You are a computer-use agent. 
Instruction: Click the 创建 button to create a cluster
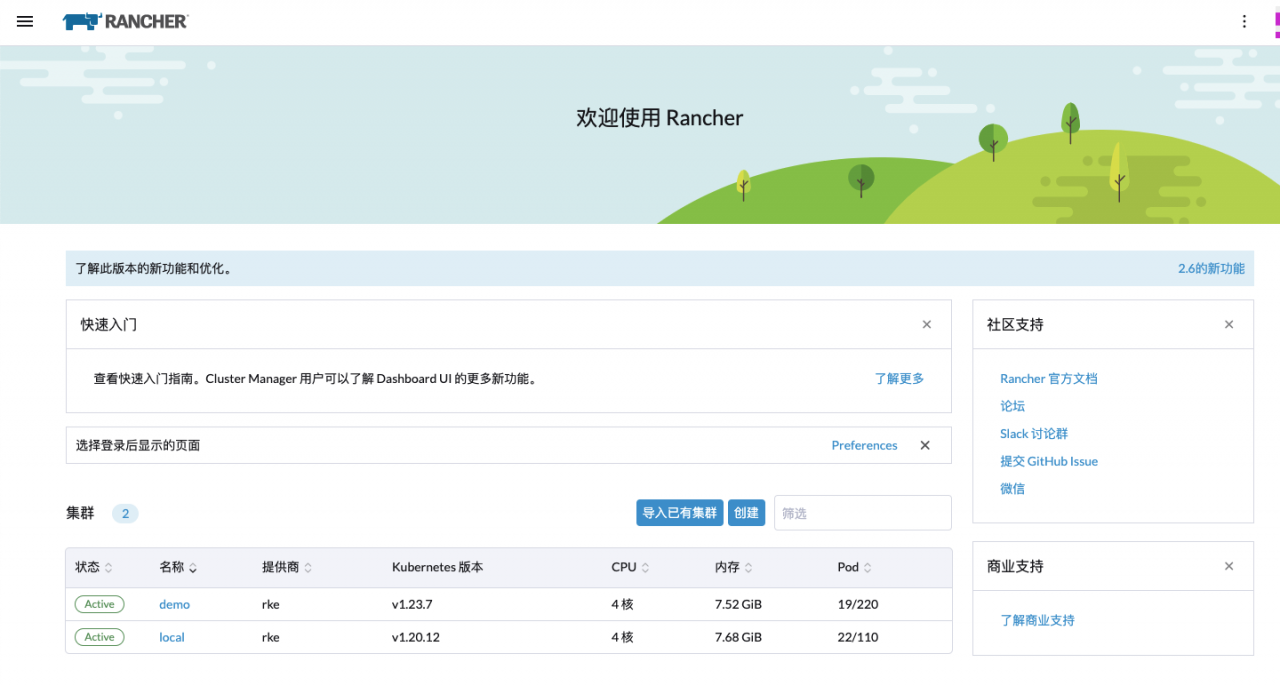pyautogui.click(x=746, y=512)
